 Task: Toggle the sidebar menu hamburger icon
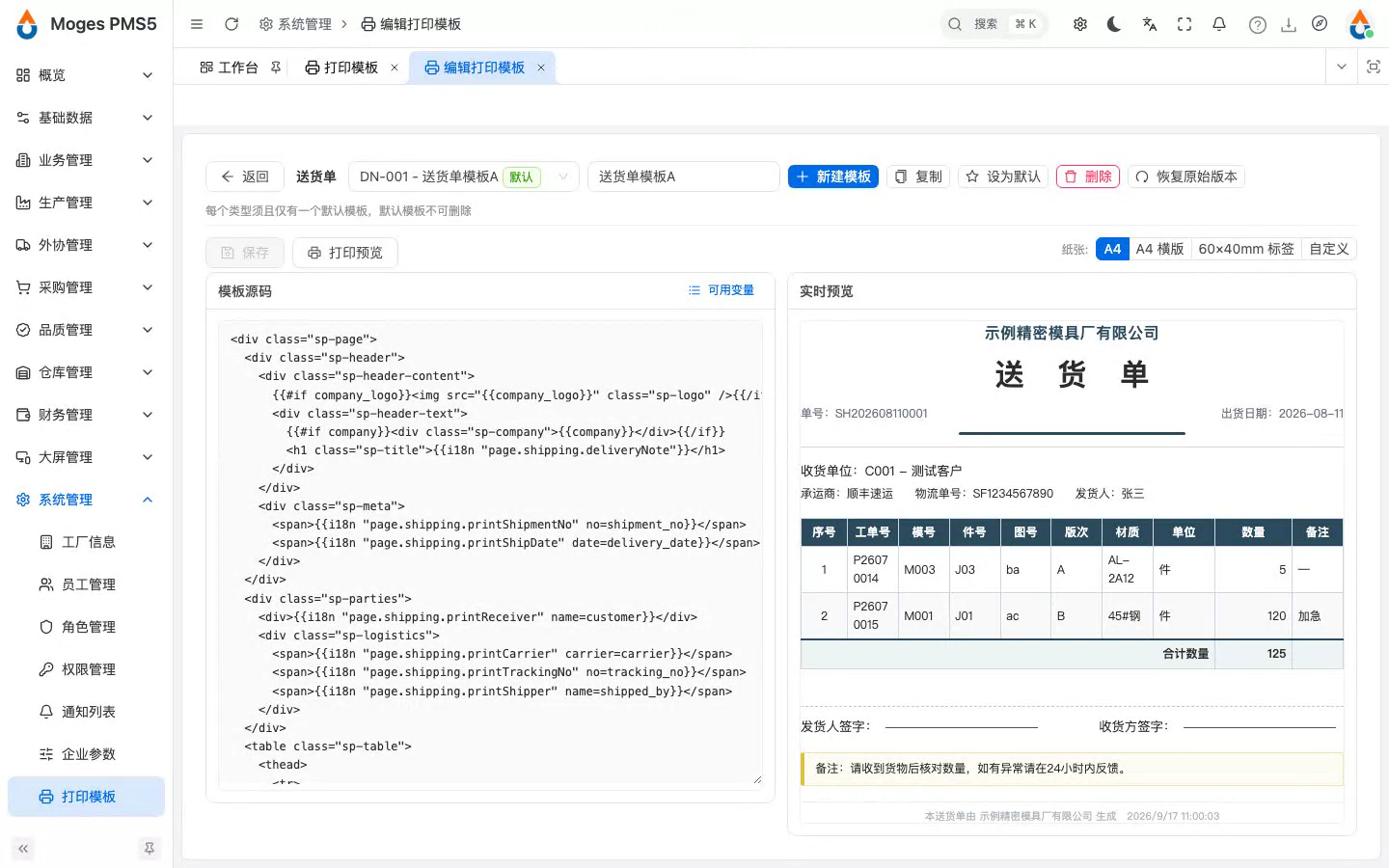click(197, 24)
